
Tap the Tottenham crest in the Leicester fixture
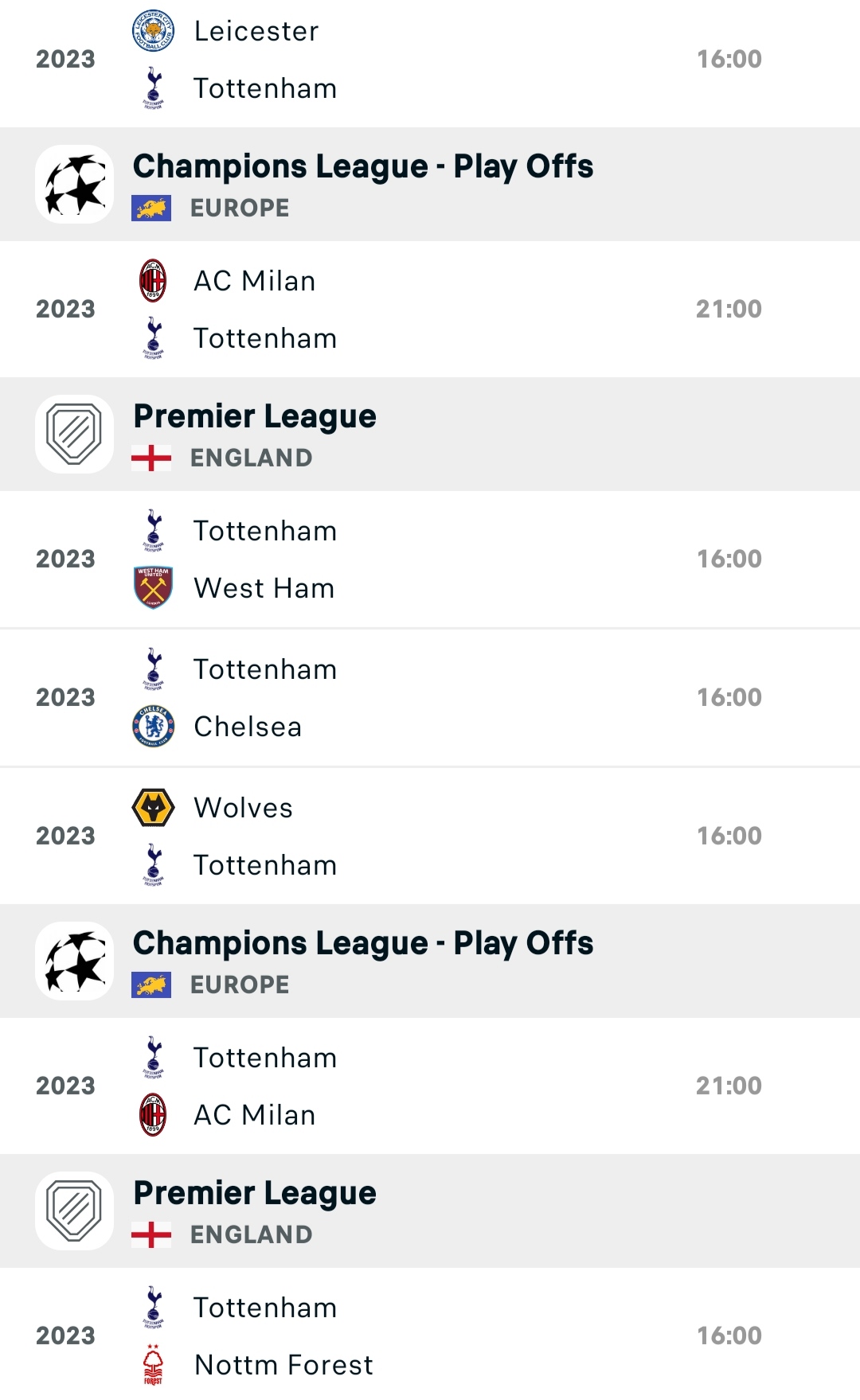coord(153,88)
